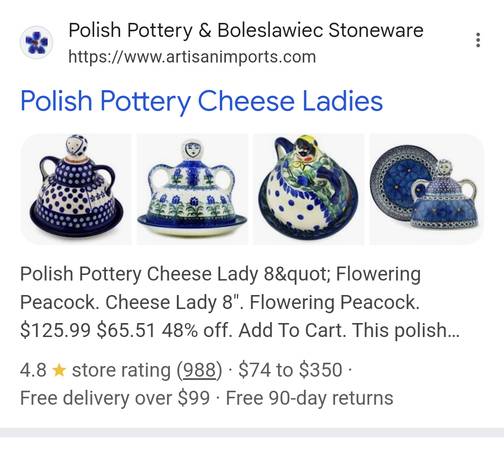Open the 988 store reviews link

pyautogui.click(x=199, y=370)
